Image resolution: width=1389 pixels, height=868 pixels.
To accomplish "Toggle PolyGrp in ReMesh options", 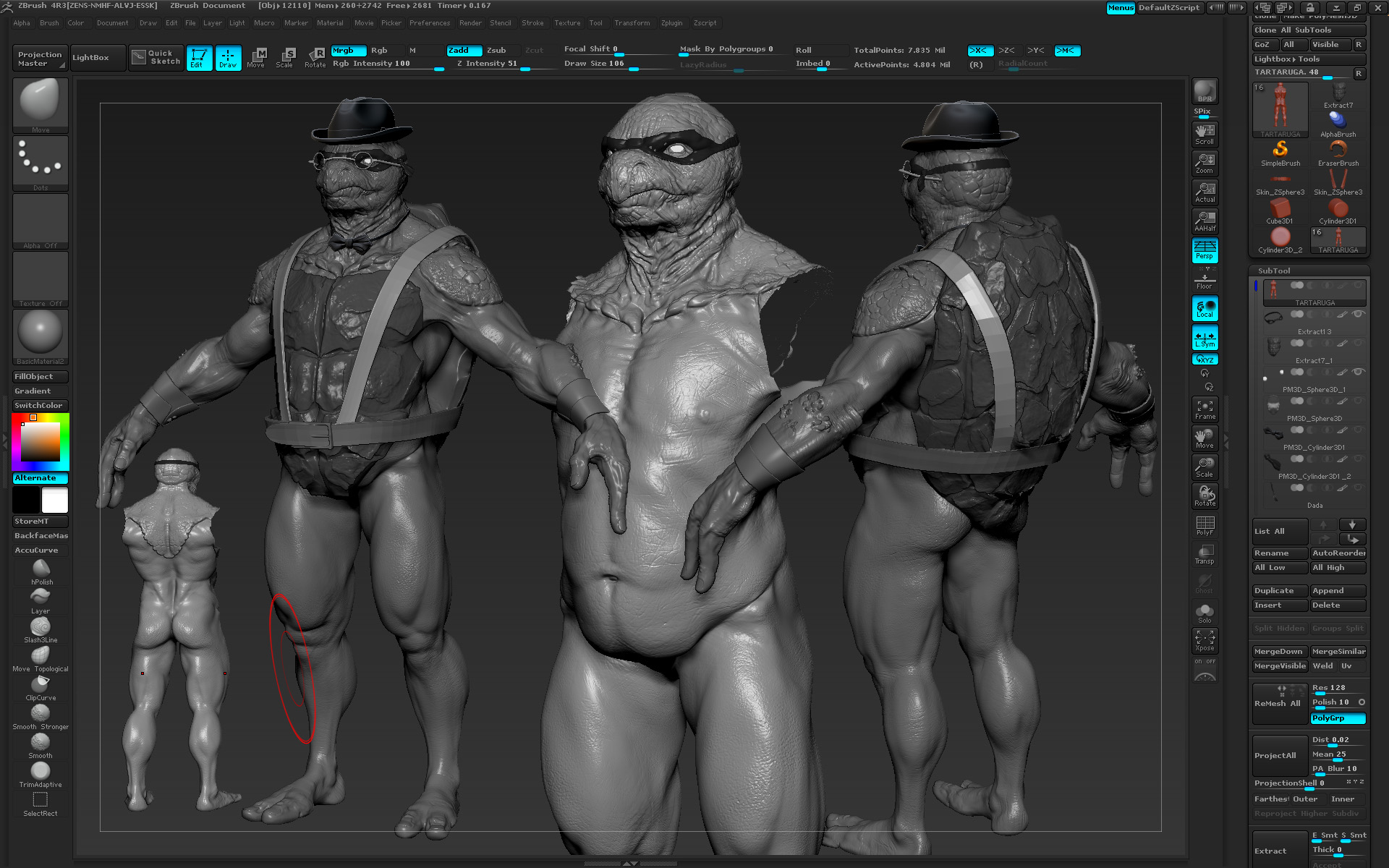I will 1338,718.
